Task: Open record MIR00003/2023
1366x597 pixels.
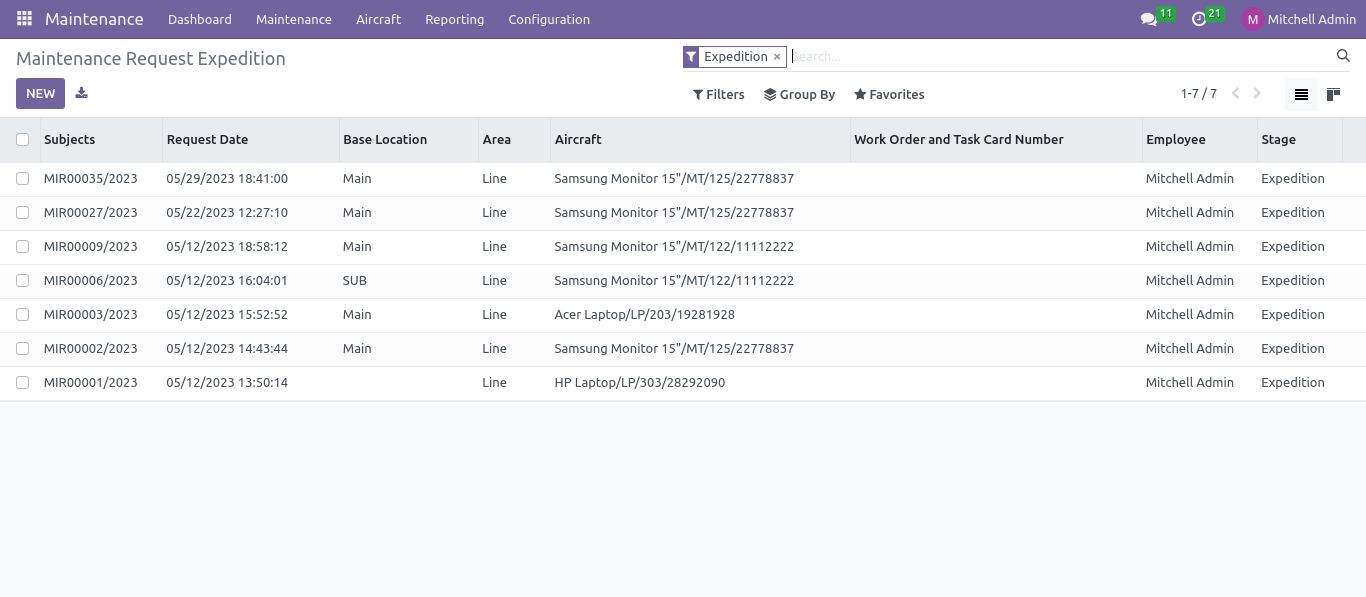Action: click(x=90, y=314)
